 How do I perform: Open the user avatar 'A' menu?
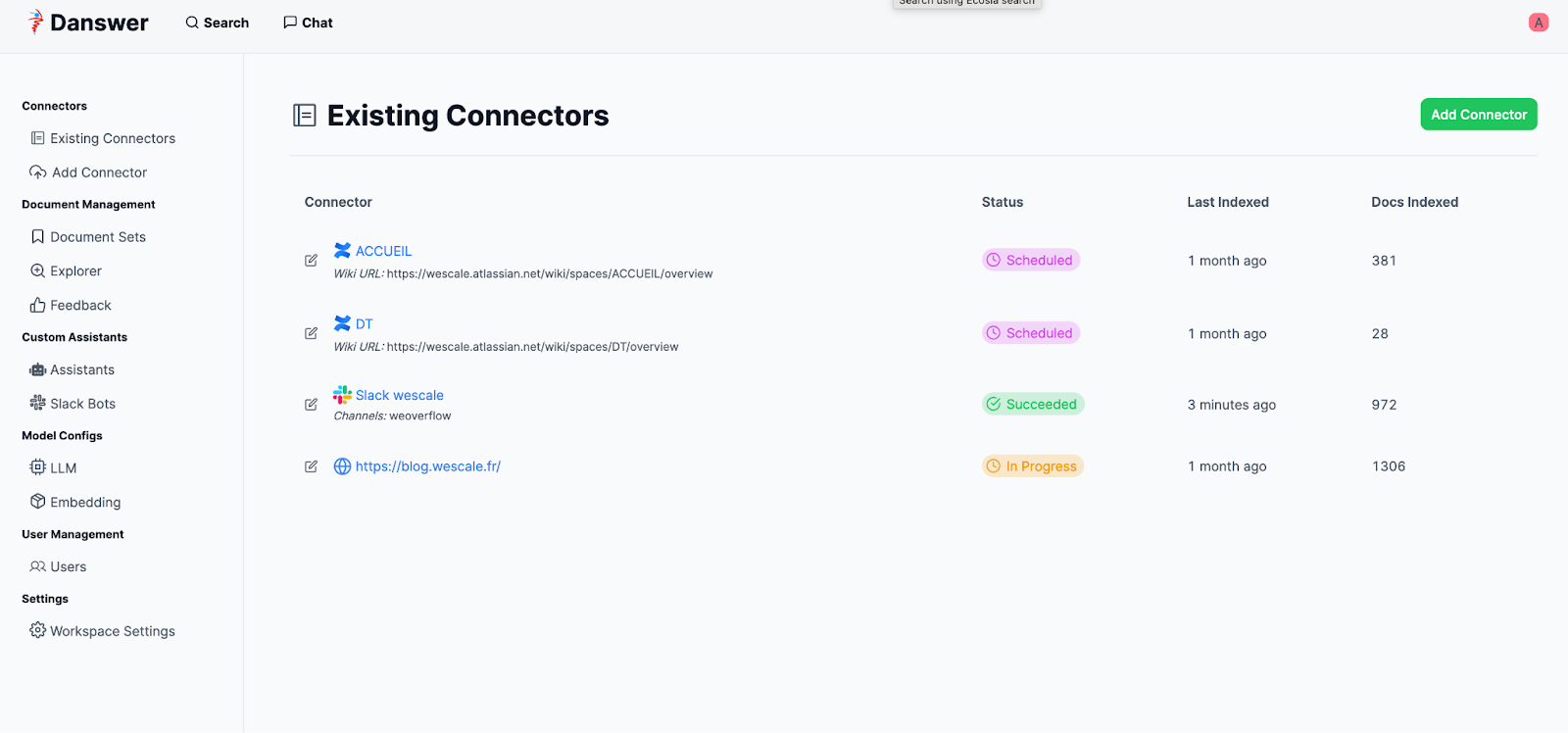(1539, 23)
